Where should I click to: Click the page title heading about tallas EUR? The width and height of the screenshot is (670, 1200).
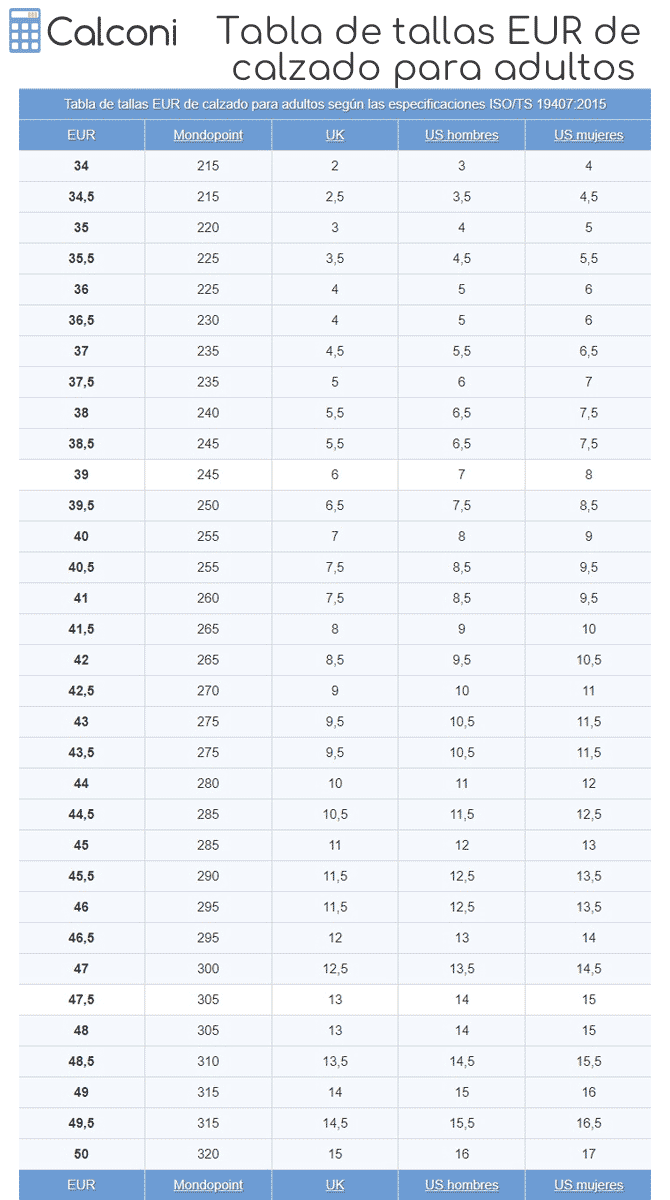[x=428, y=50]
